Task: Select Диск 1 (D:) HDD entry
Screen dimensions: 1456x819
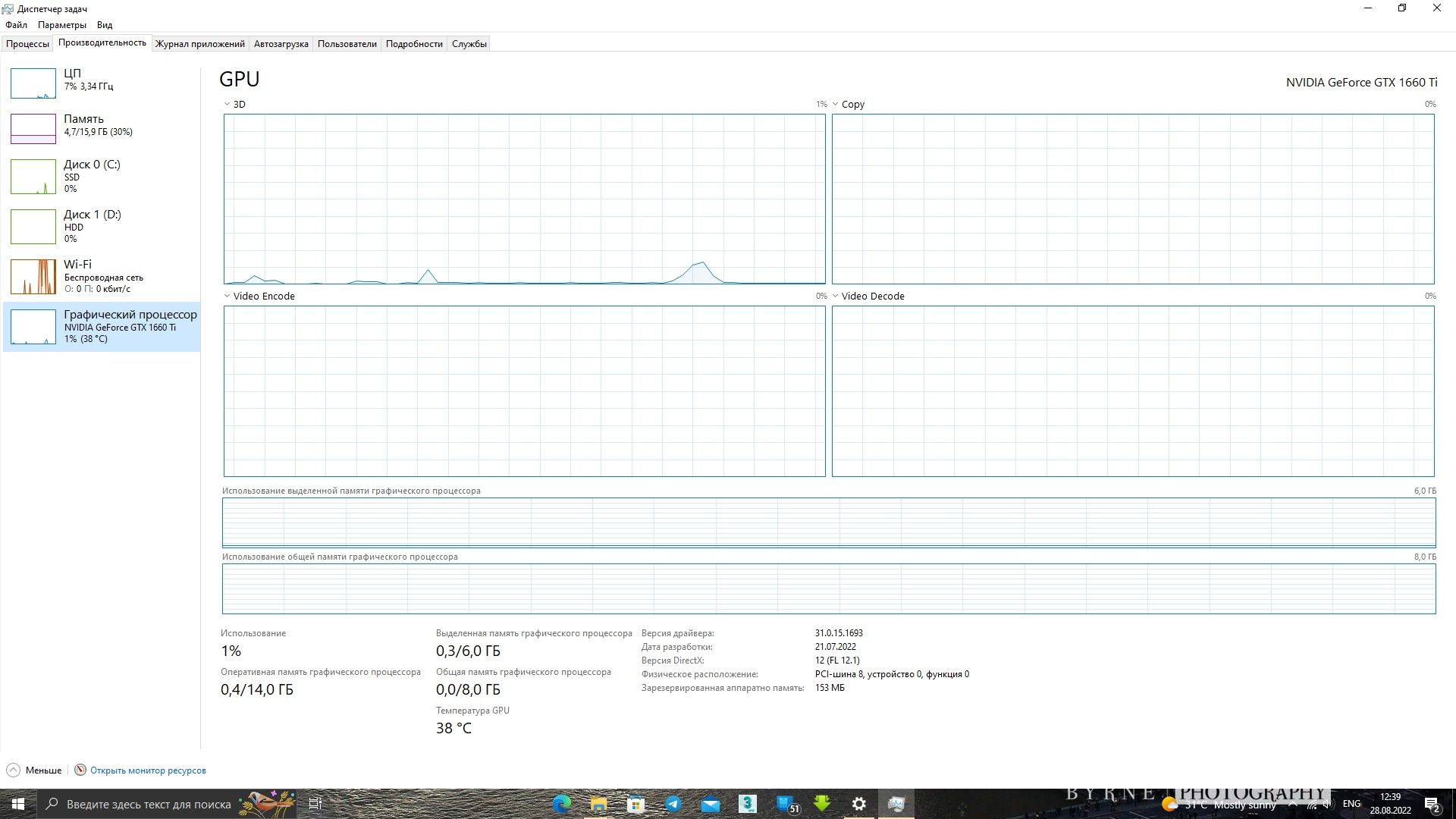Action: tap(102, 226)
